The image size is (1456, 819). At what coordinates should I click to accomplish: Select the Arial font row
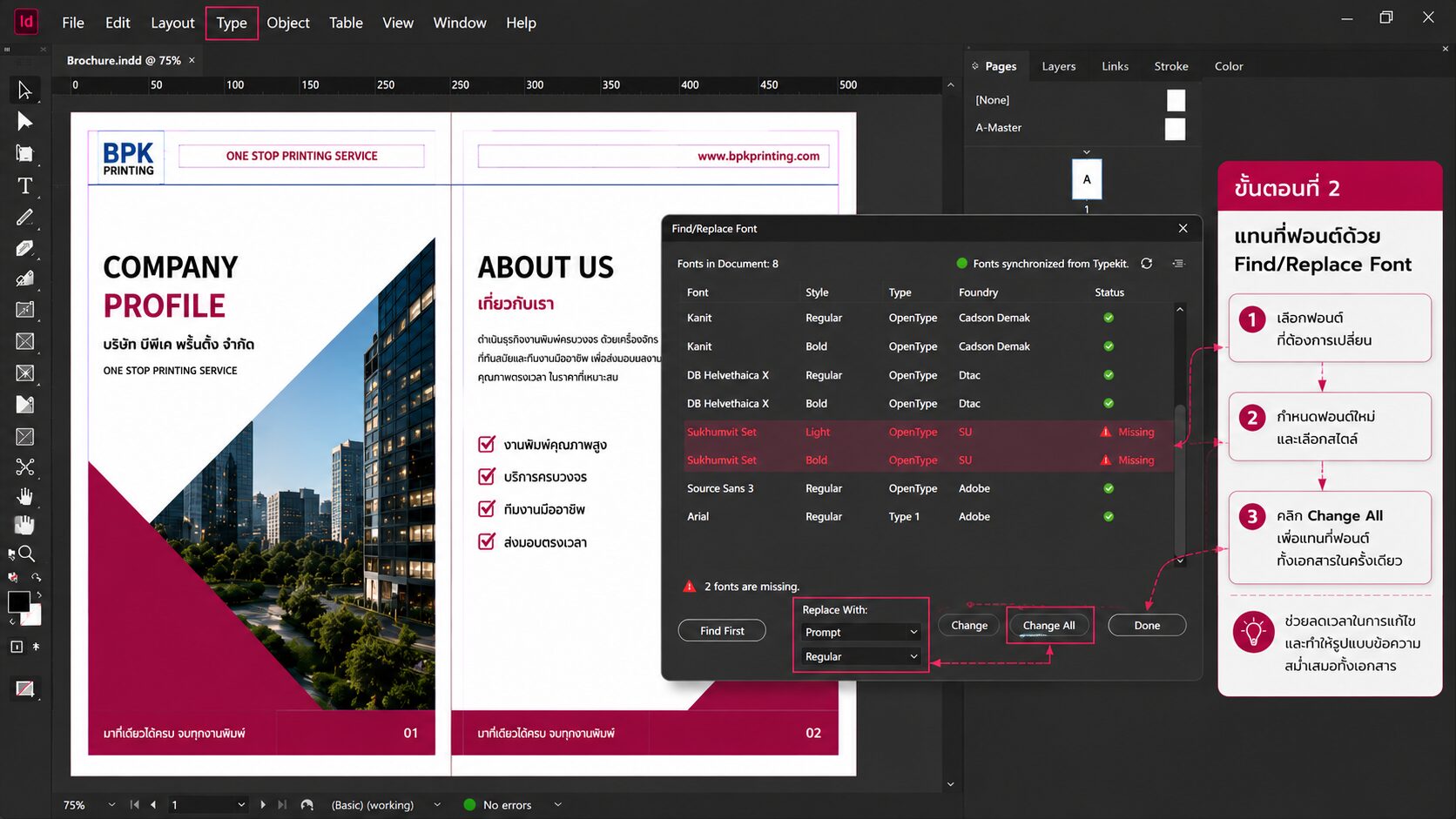coord(928,516)
